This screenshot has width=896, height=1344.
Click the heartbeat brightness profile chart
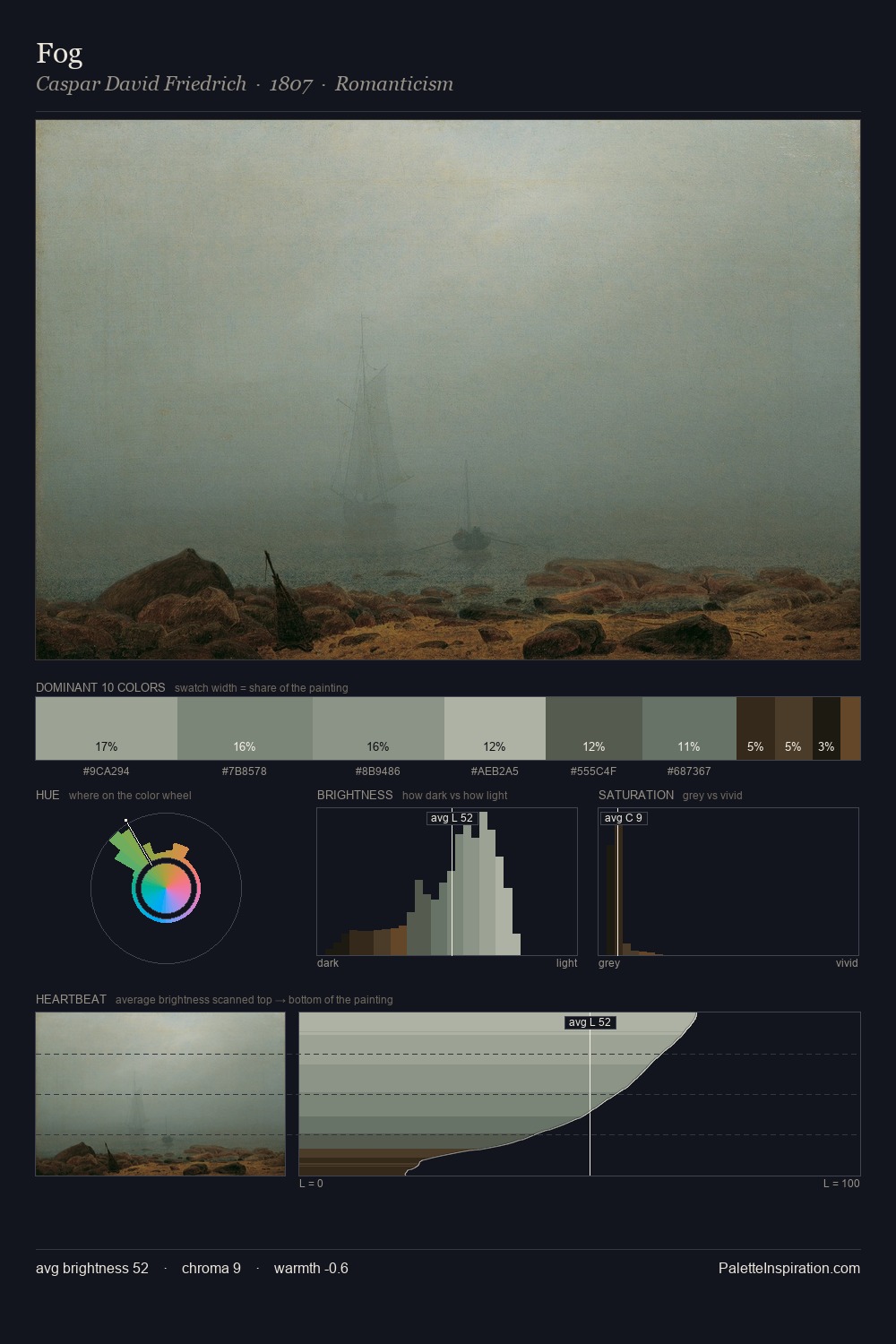click(580, 1094)
